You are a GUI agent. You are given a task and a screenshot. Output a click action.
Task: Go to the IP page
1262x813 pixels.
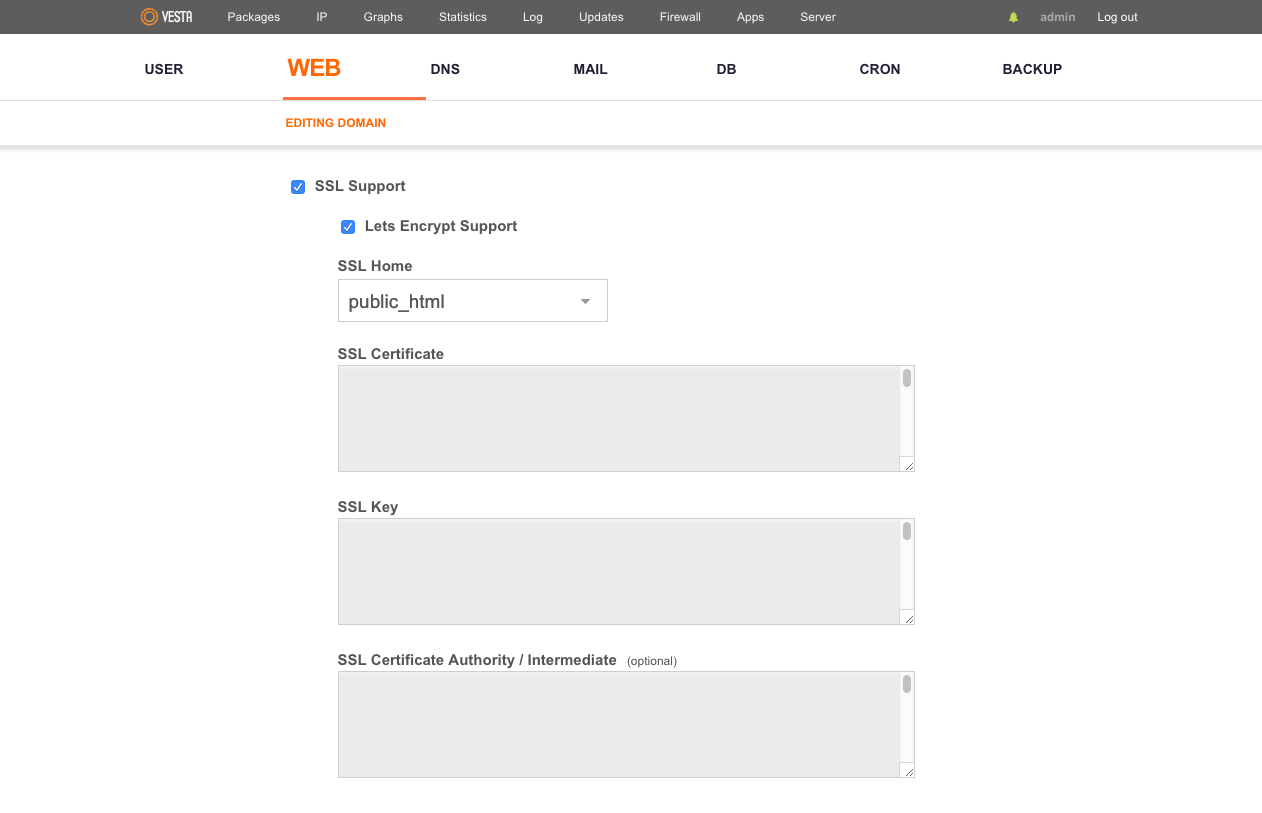point(322,17)
